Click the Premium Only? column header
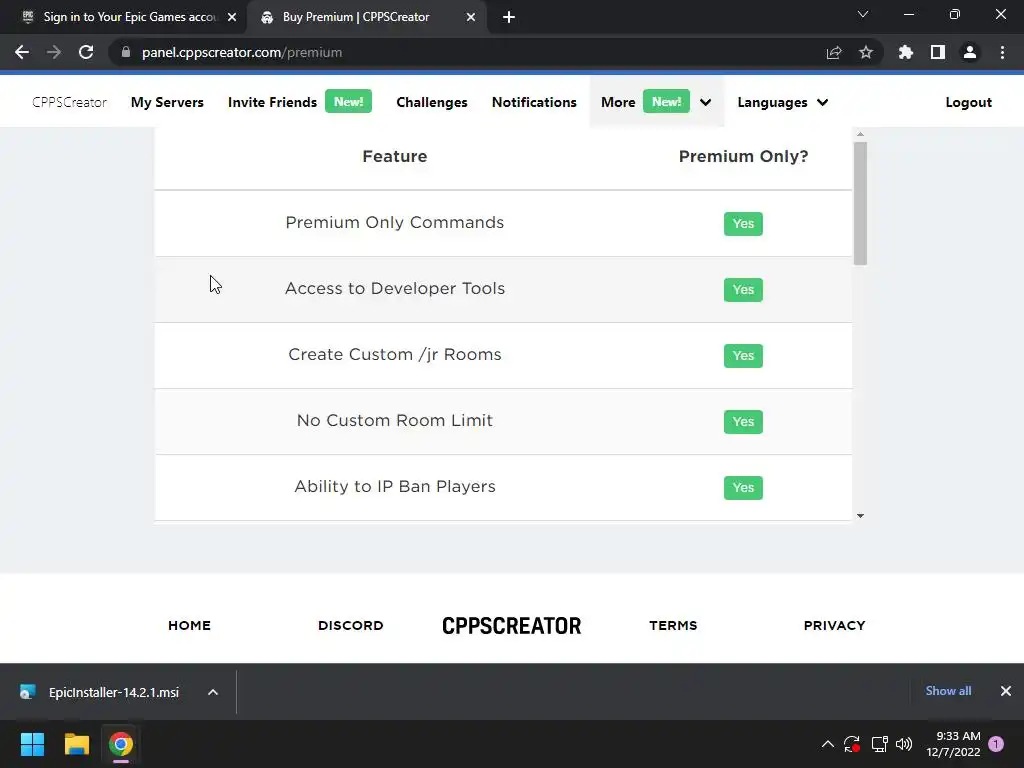The height and width of the screenshot is (768, 1024). pyautogui.click(x=743, y=157)
